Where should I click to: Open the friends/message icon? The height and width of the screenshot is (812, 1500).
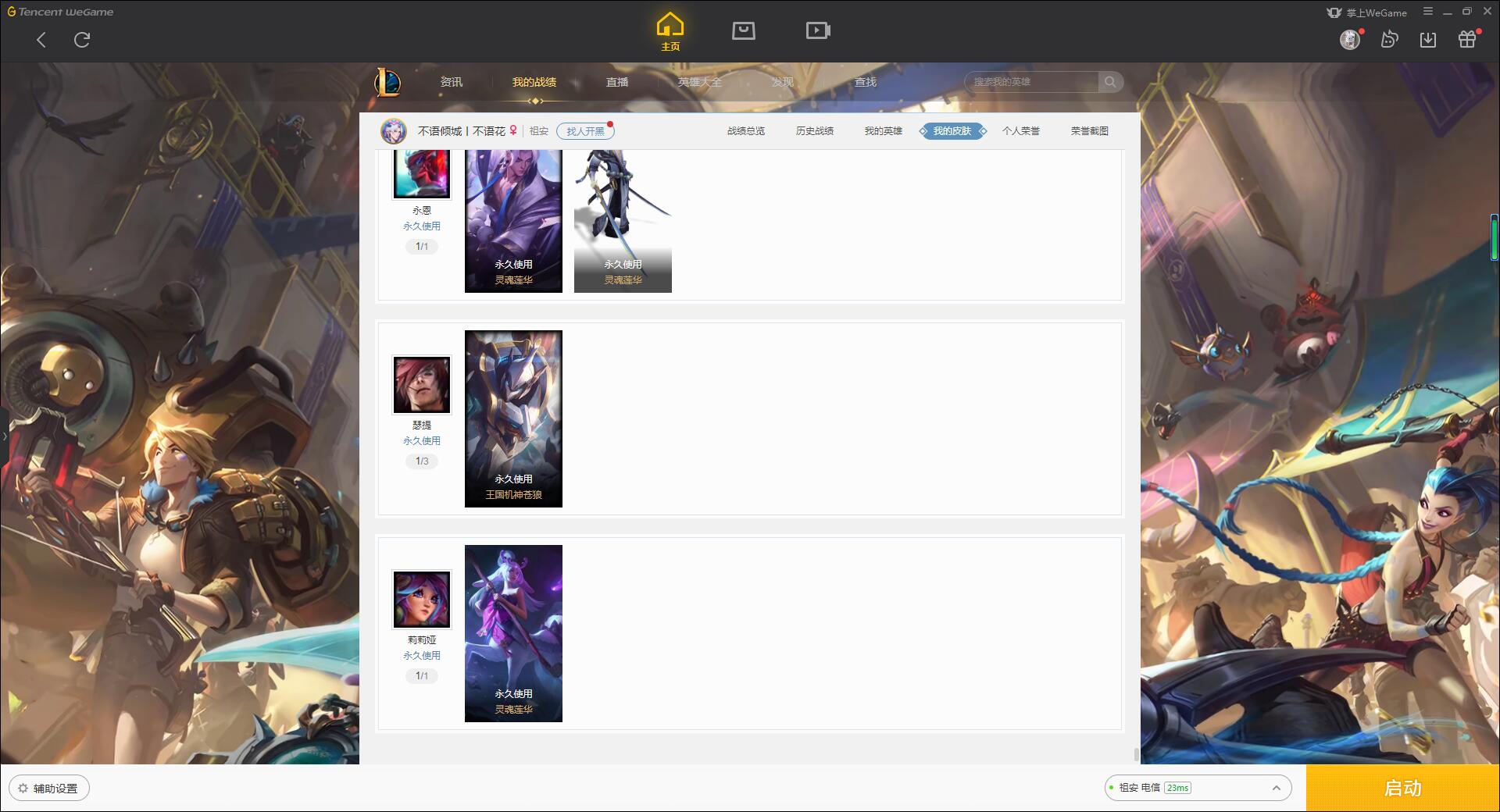pos(1389,40)
